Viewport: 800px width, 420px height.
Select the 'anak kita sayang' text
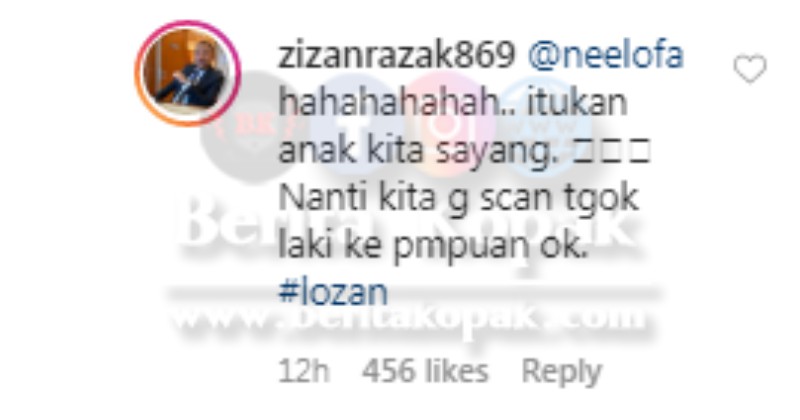(x=418, y=151)
